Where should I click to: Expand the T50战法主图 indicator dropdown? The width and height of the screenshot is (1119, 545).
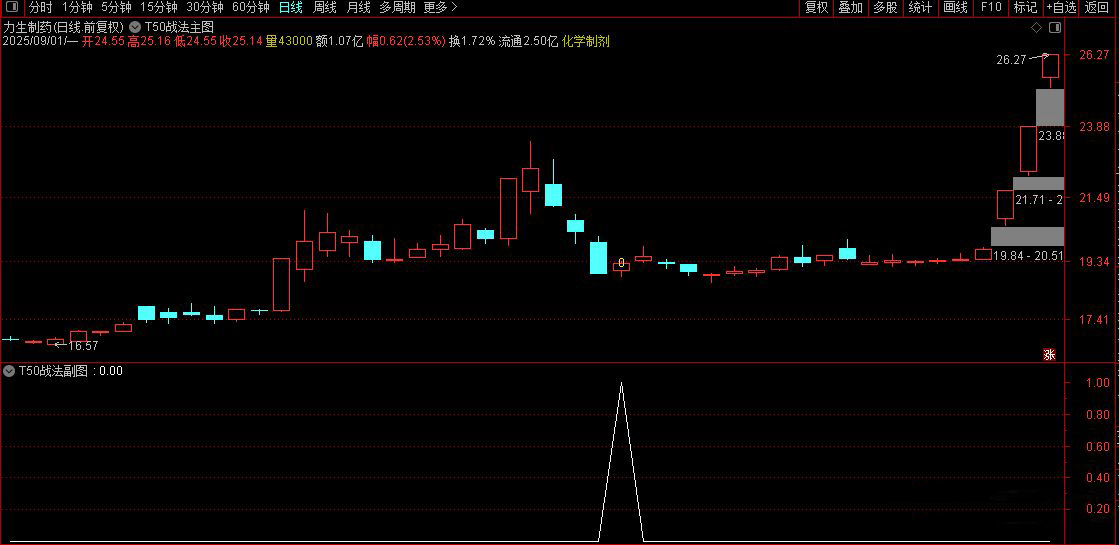point(134,27)
